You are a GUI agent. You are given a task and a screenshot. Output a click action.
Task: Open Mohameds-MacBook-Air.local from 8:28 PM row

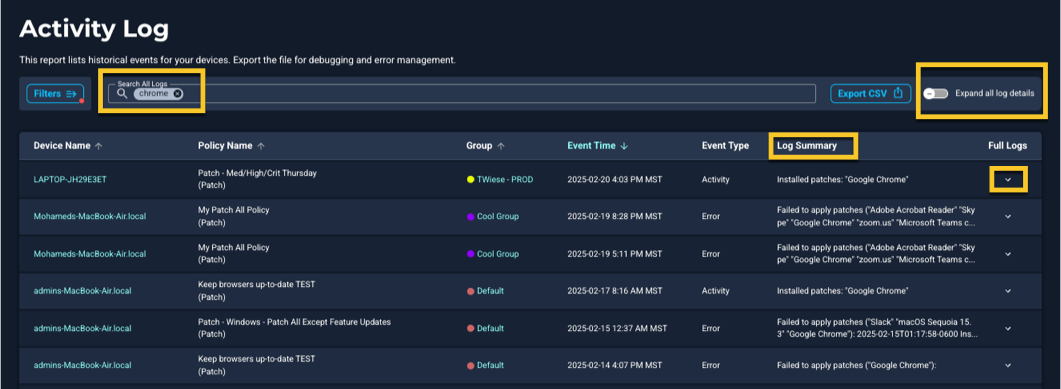click(x=90, y=216)
